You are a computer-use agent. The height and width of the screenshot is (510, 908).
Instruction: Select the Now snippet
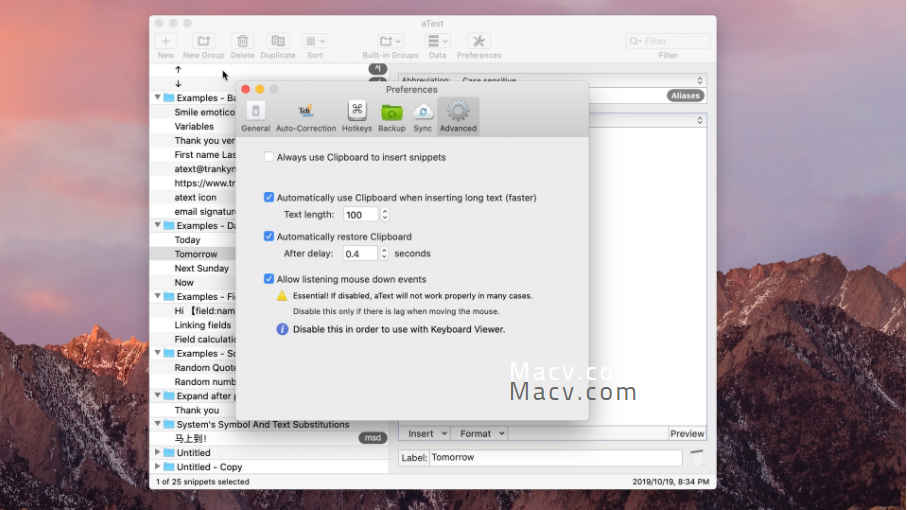(x=184, y=282)
